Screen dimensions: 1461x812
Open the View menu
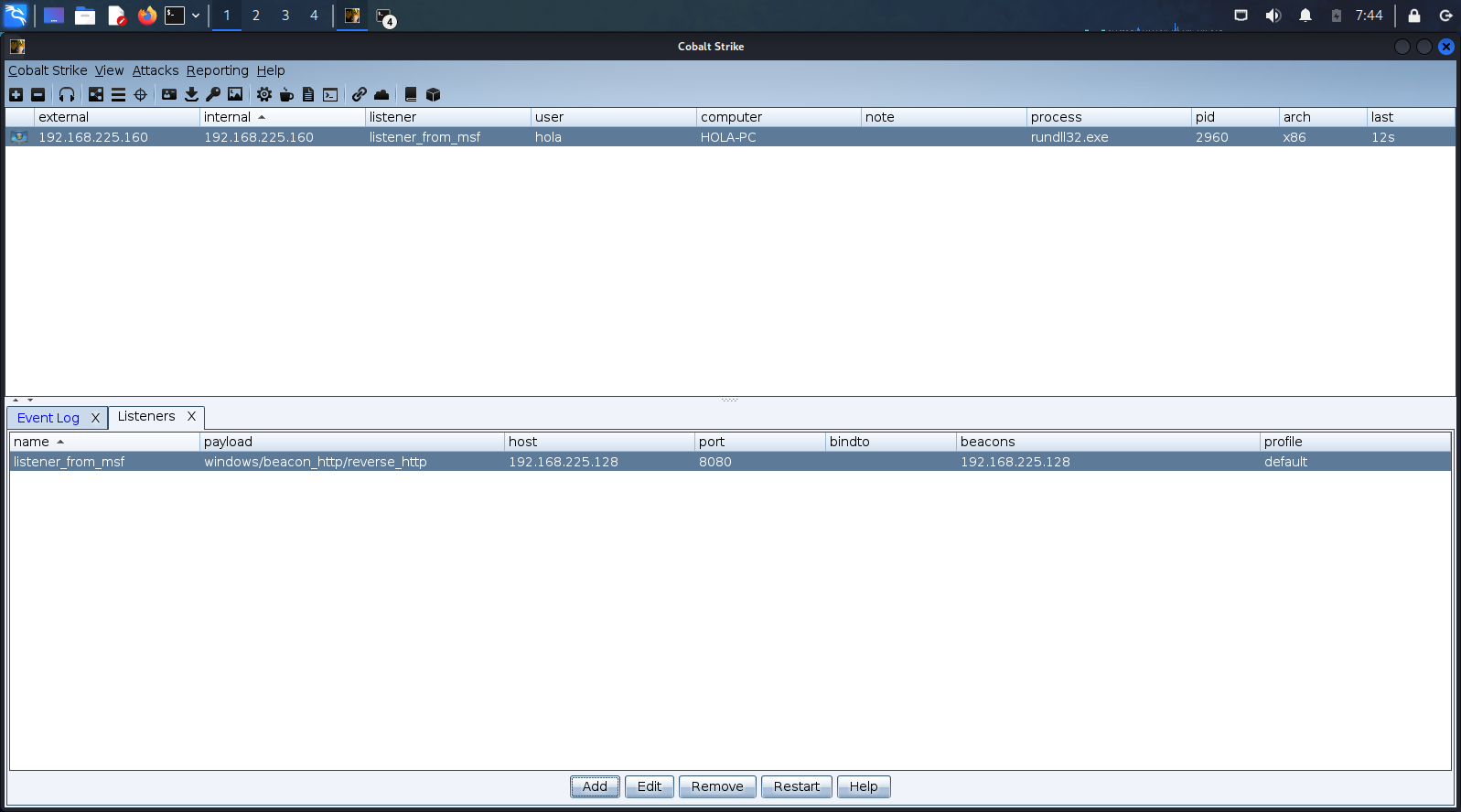109,70
